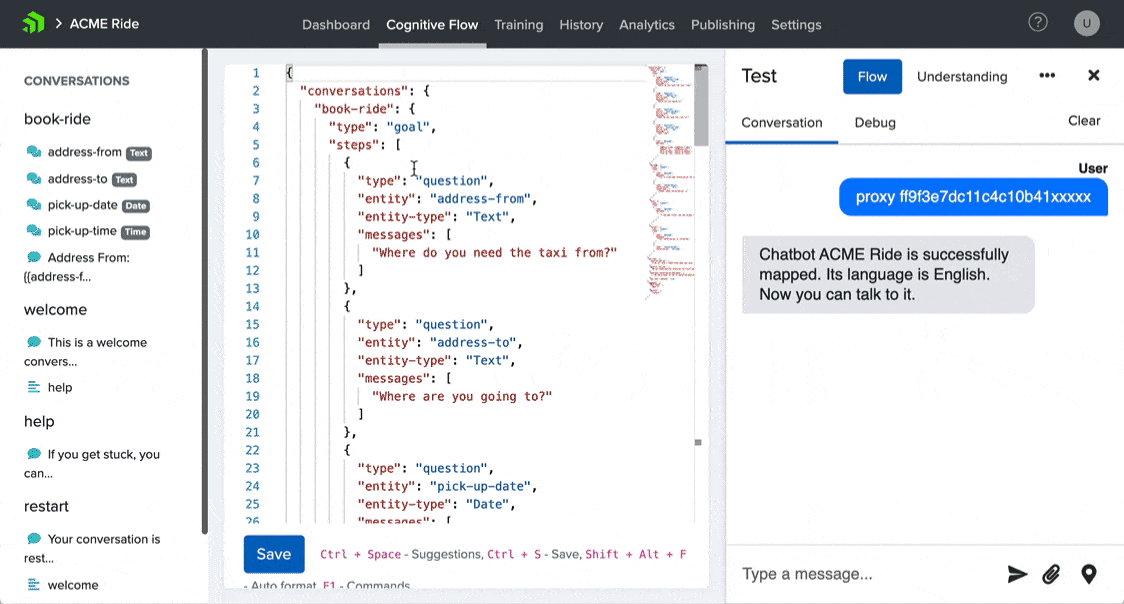Screen dimensions: 1124x604
Task: Select the address-to step
Action: pyautogui.click(x=77, y=178)
